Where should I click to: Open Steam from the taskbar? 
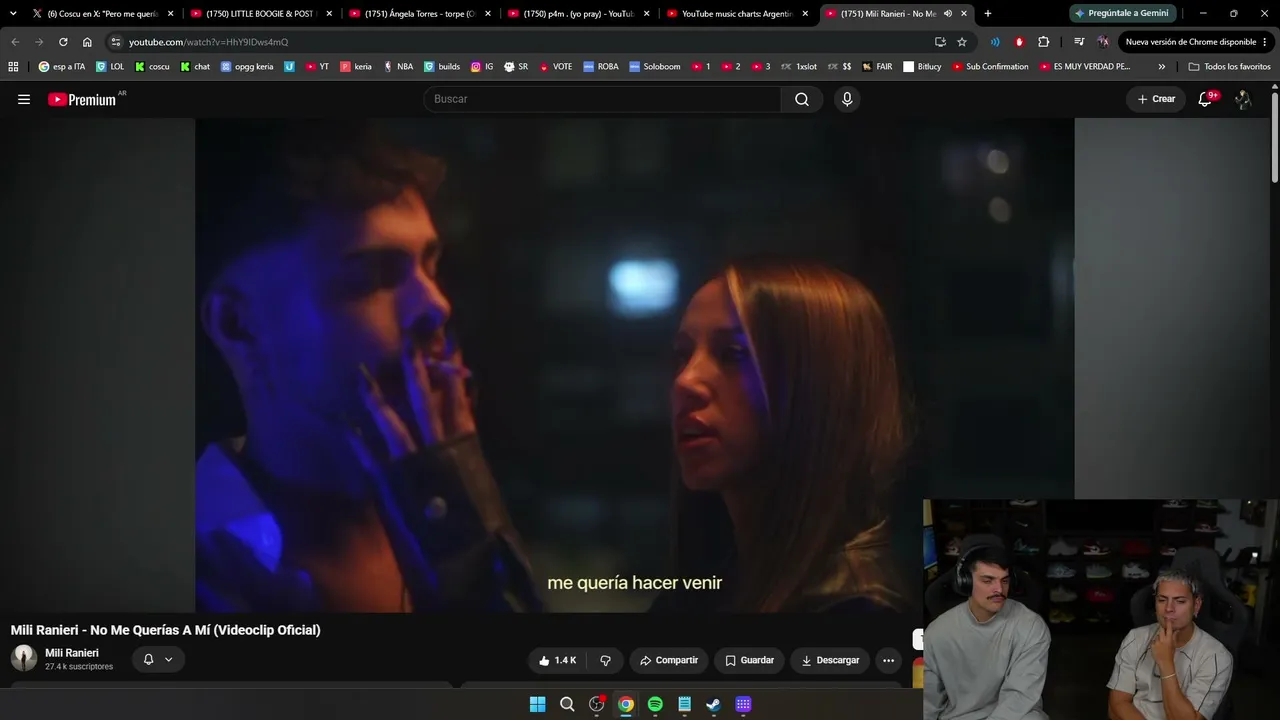pos(713,704)
